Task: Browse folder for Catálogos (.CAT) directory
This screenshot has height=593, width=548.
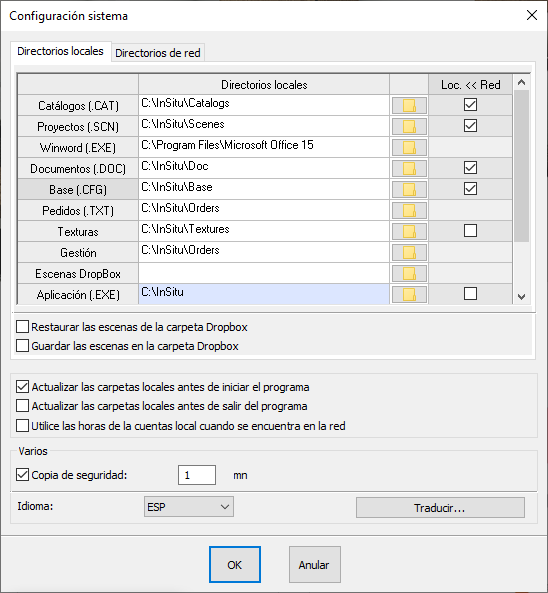Action: coord(409,105)
